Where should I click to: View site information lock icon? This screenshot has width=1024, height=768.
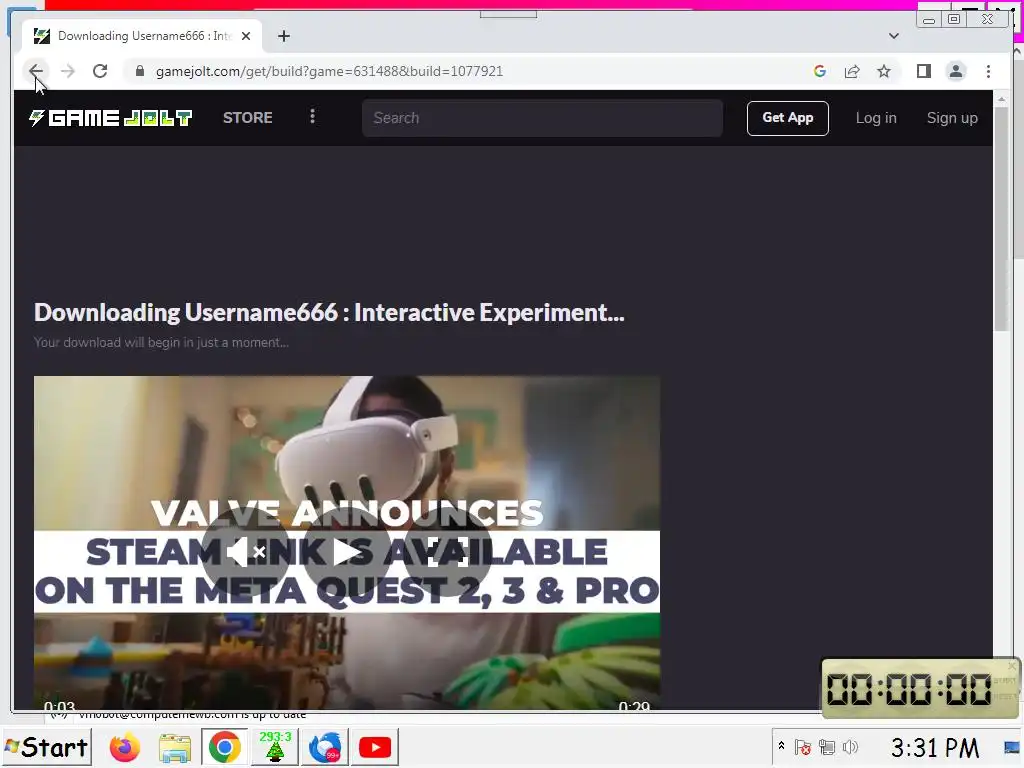coord(140,71)
